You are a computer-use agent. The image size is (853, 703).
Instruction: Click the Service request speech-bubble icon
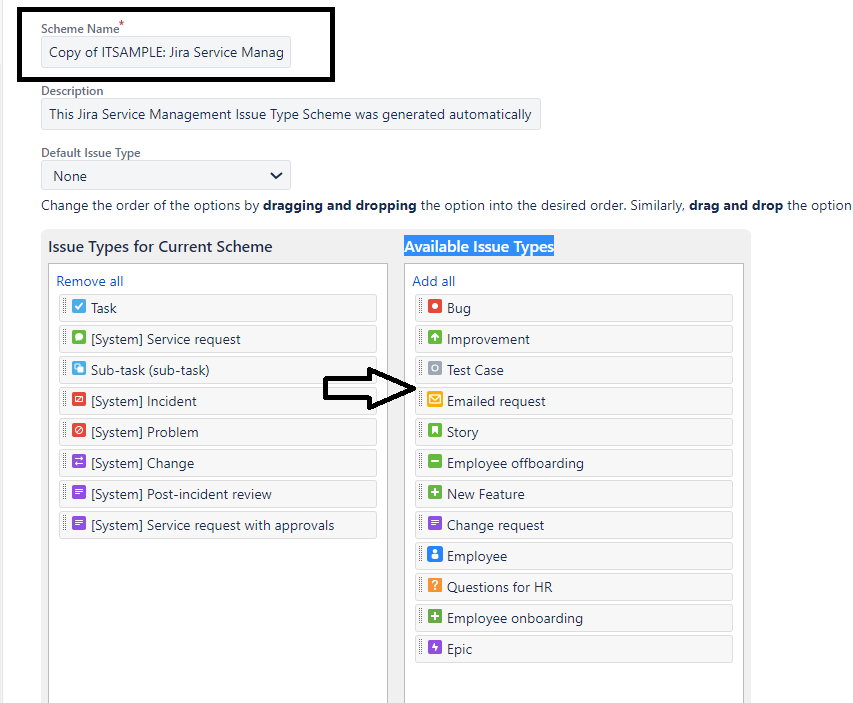[79, 337]
